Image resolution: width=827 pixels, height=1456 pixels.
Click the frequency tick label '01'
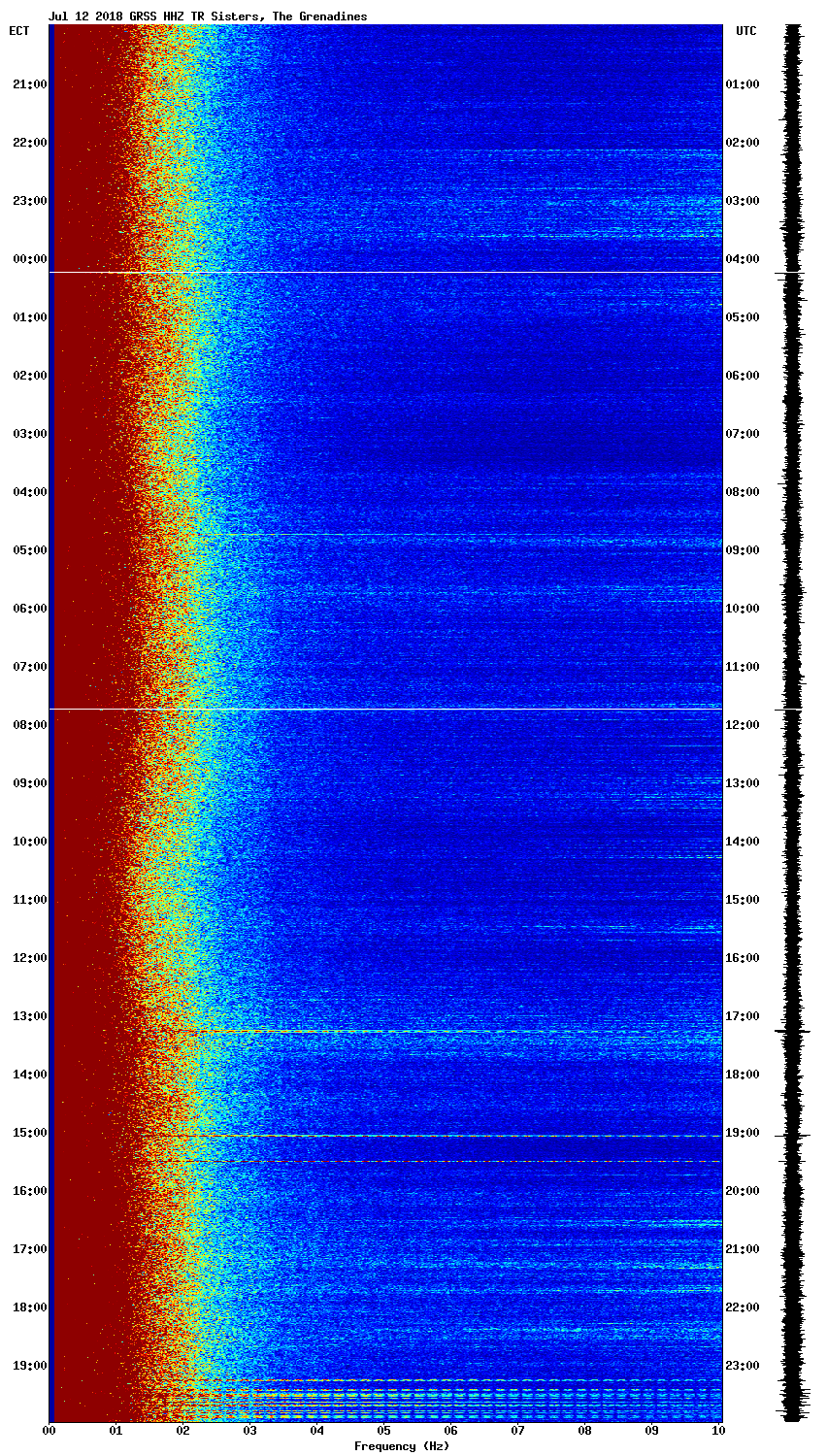click(x=116, y=1431)
